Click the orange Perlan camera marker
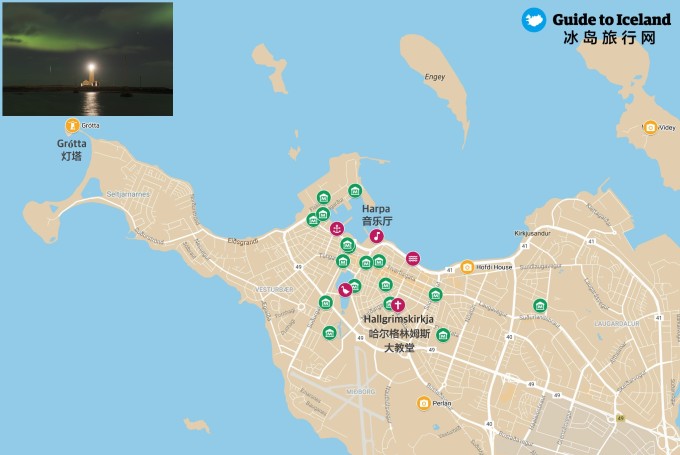 [x=424, y=403]
